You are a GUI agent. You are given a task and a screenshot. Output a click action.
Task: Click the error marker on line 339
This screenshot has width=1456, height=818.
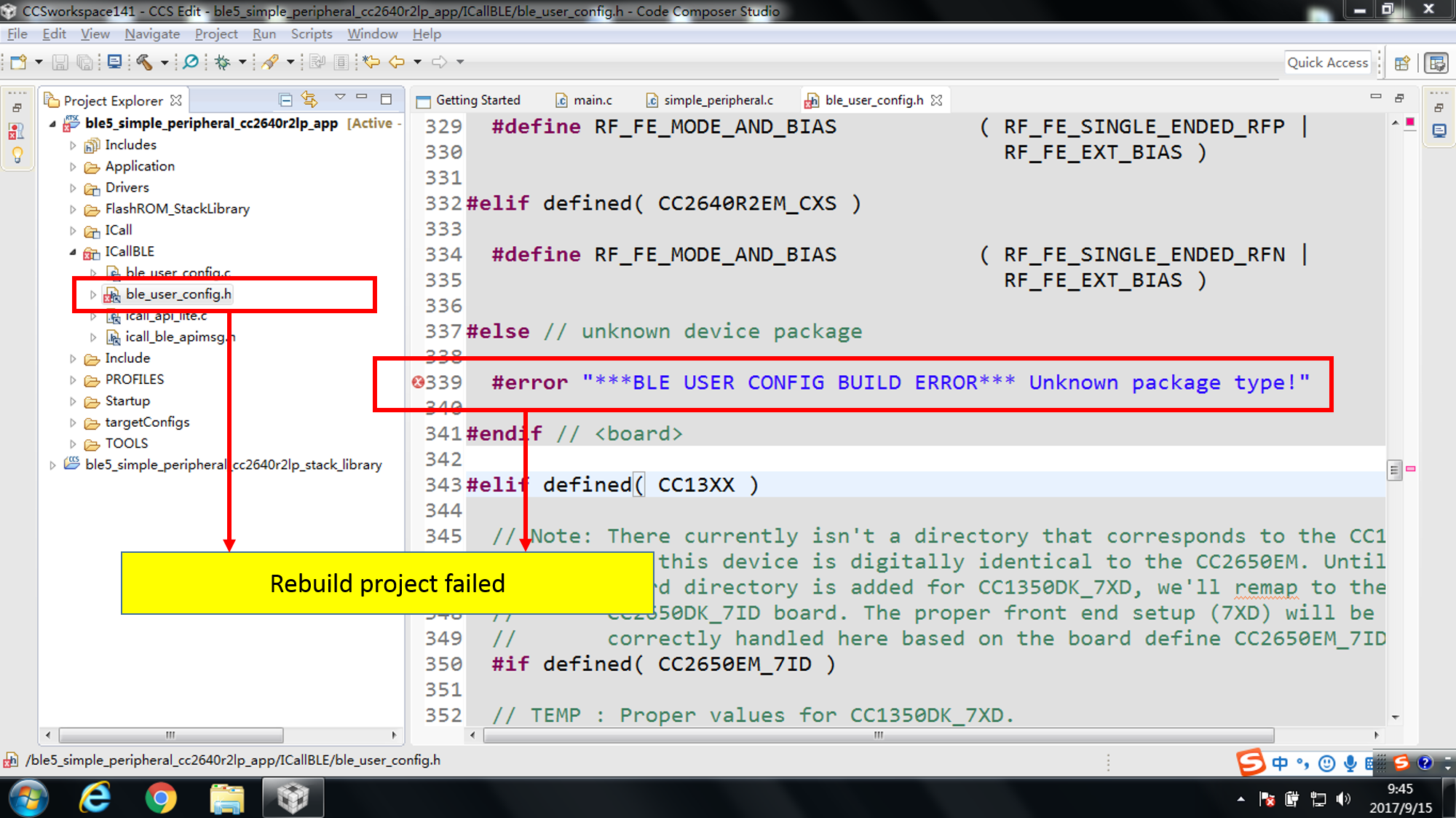tap(418, 382)
